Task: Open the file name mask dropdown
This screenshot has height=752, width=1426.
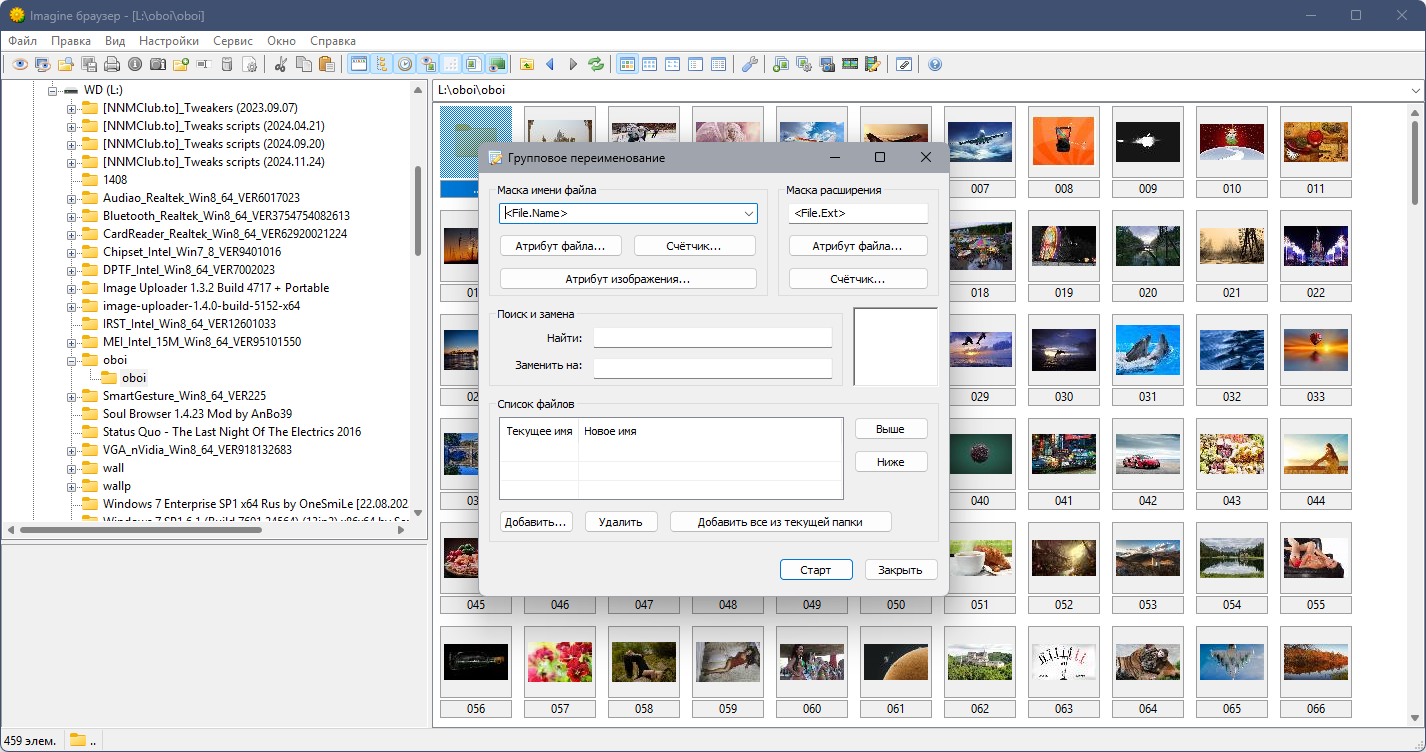Action: (749, 213)
